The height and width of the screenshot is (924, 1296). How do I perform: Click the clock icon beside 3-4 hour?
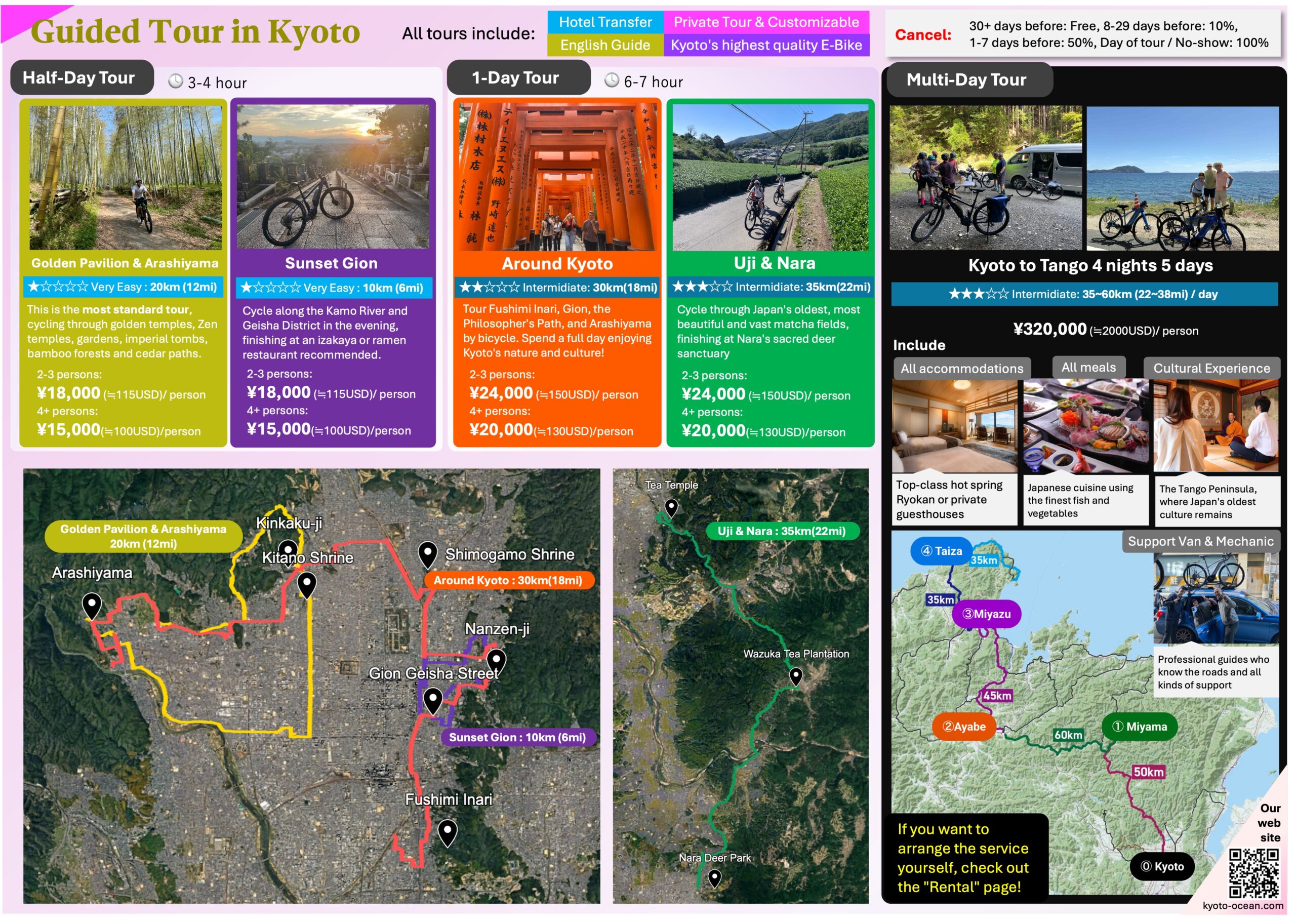click(x=176, y=82)
